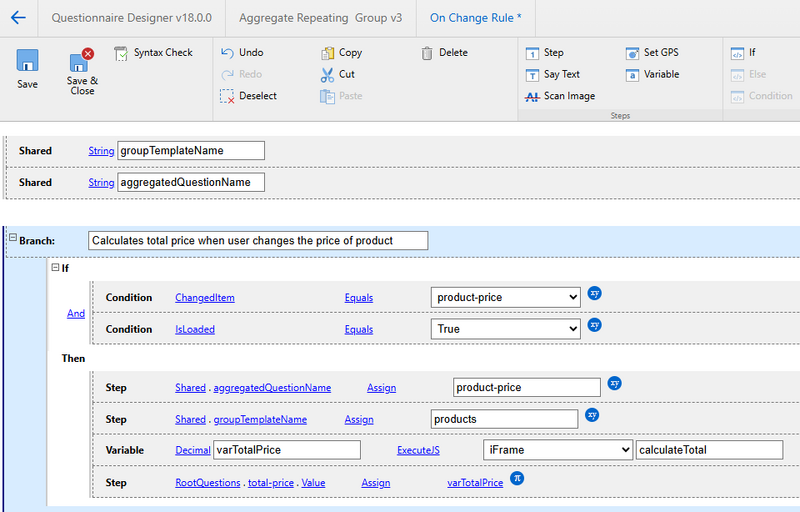Add a Scan Image step
800x512 pixels.
tap(560, 96)
